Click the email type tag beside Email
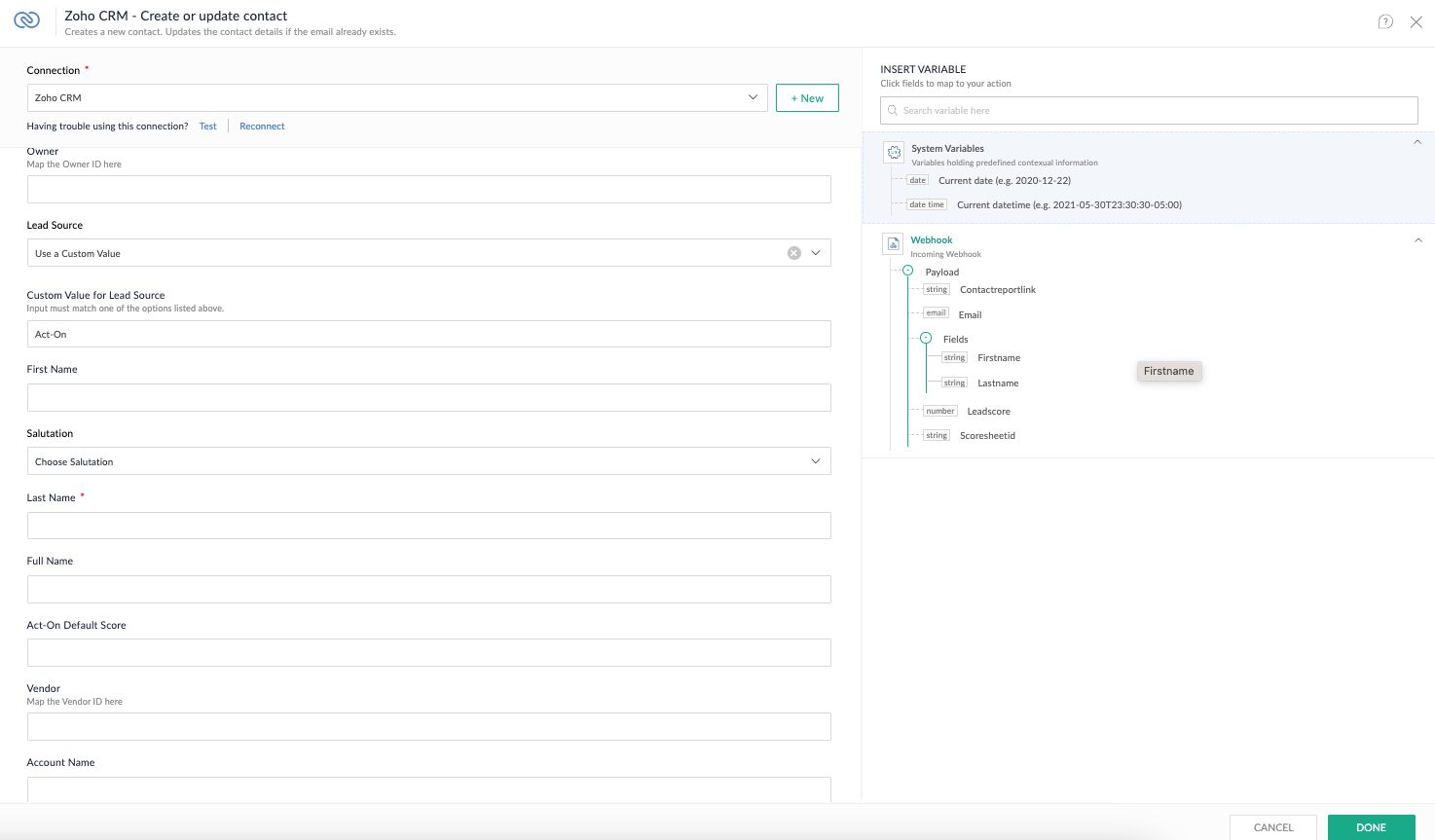 936,312
